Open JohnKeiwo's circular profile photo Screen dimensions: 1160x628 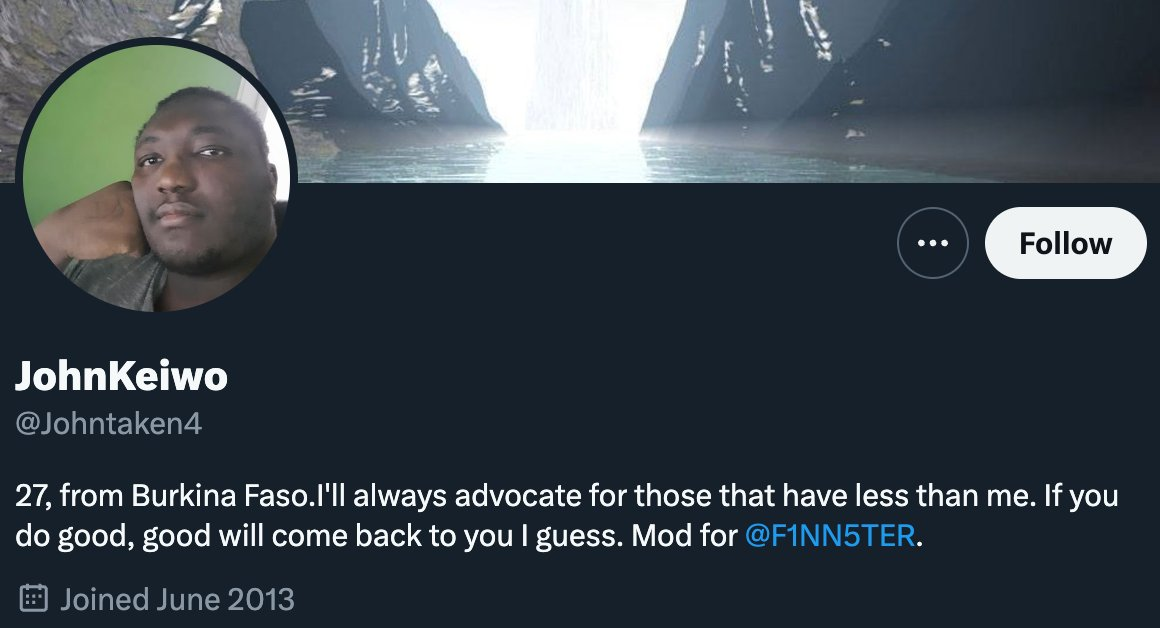tap(156, 175)
